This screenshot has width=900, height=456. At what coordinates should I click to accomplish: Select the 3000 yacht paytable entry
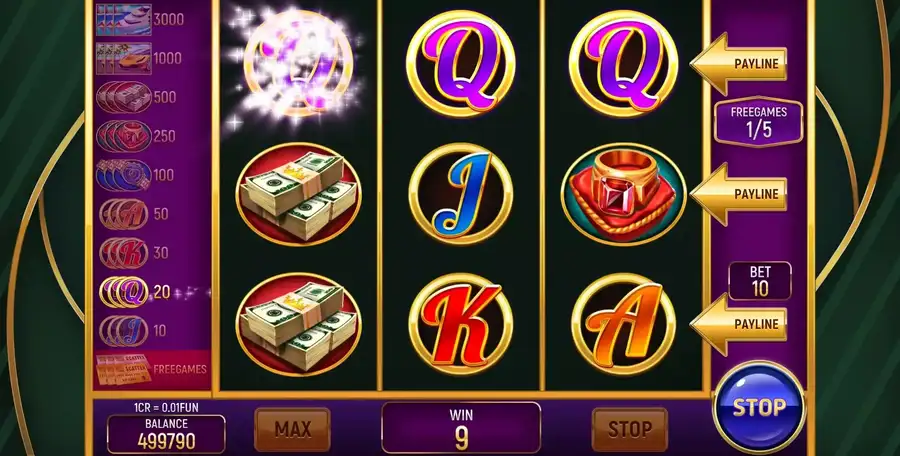tap(139, 20)
